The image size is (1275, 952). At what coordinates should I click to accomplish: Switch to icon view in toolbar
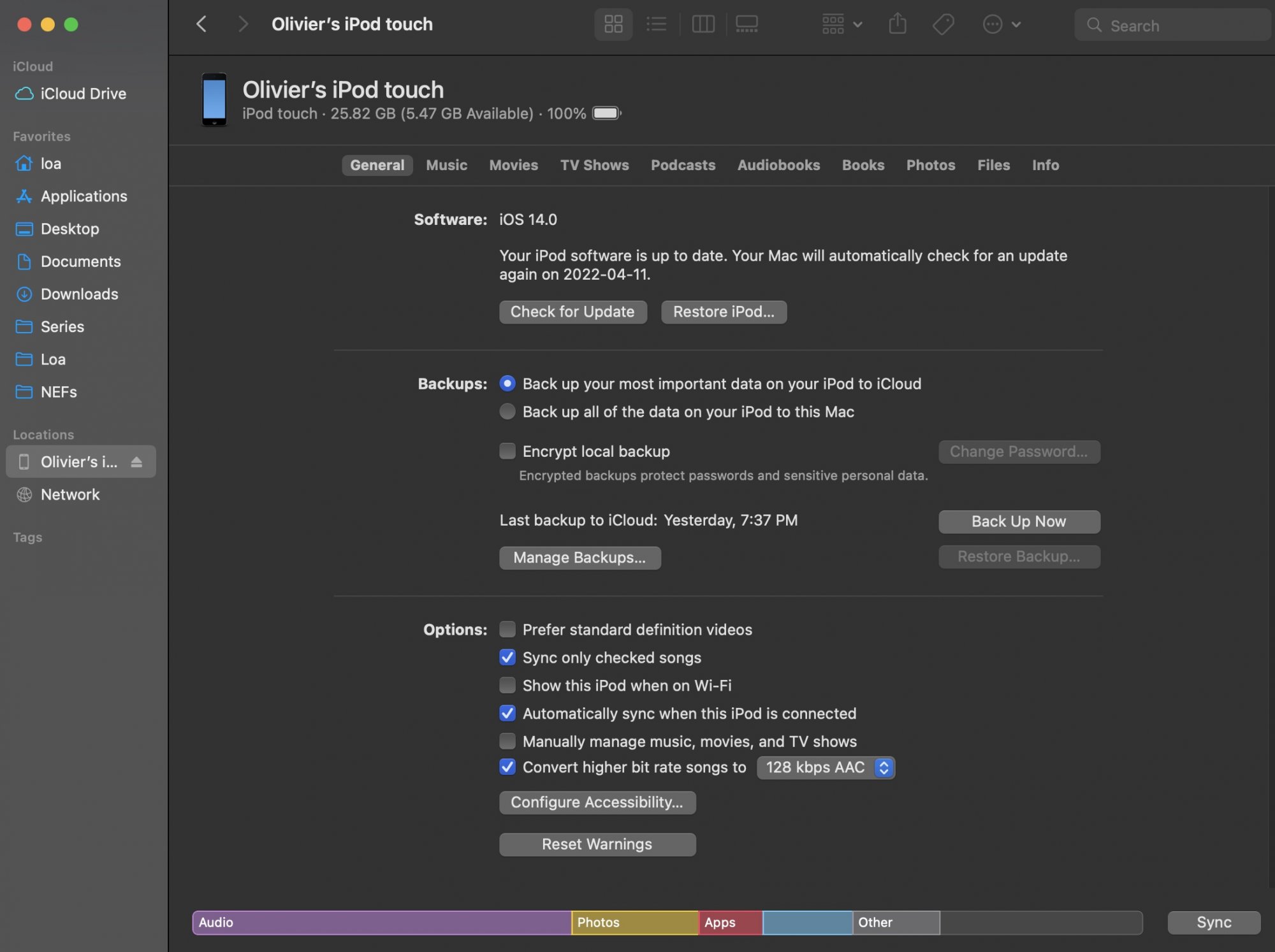tap(613, 25)
